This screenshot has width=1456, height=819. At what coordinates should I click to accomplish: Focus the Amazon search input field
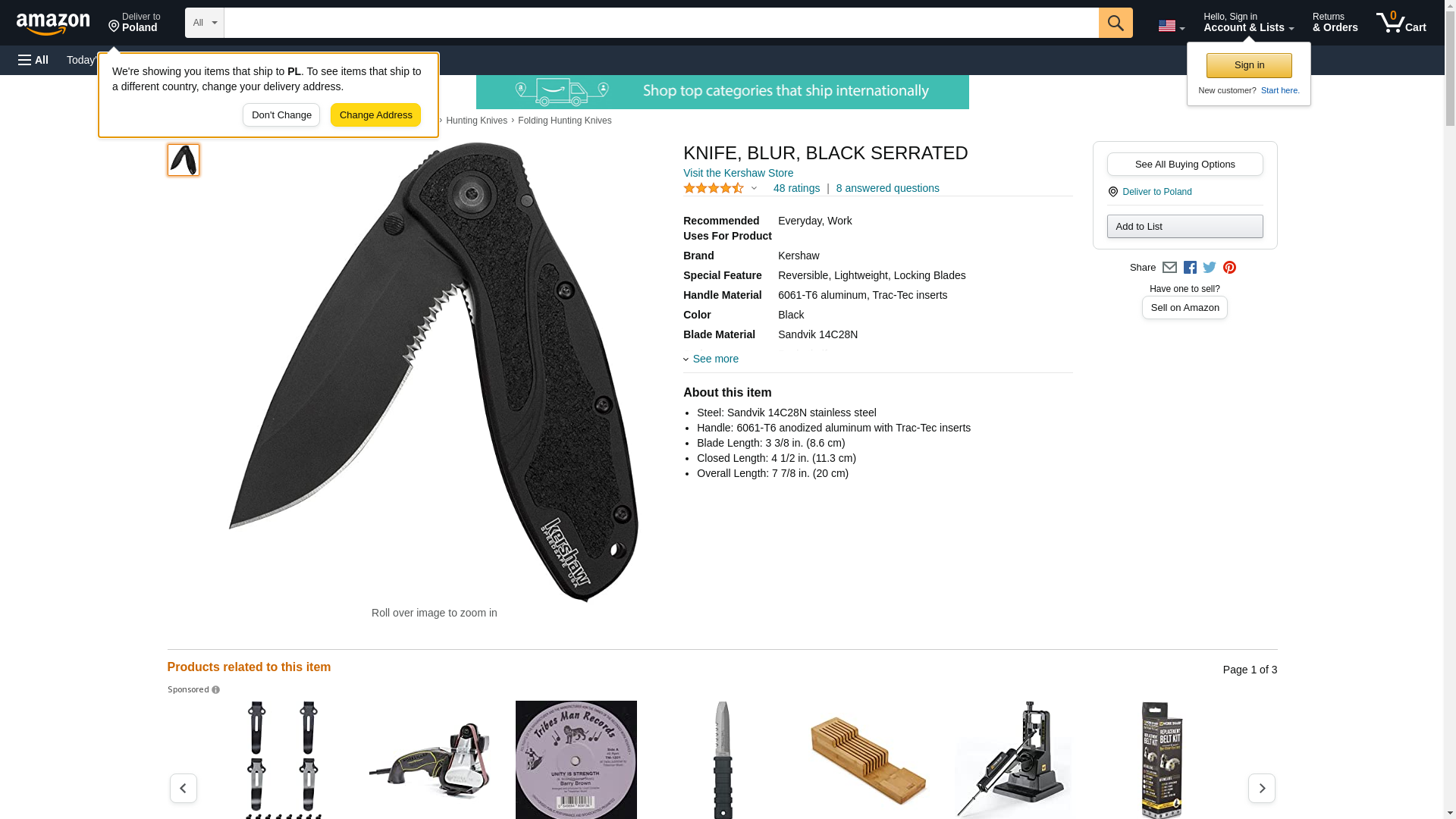(661, 23)
